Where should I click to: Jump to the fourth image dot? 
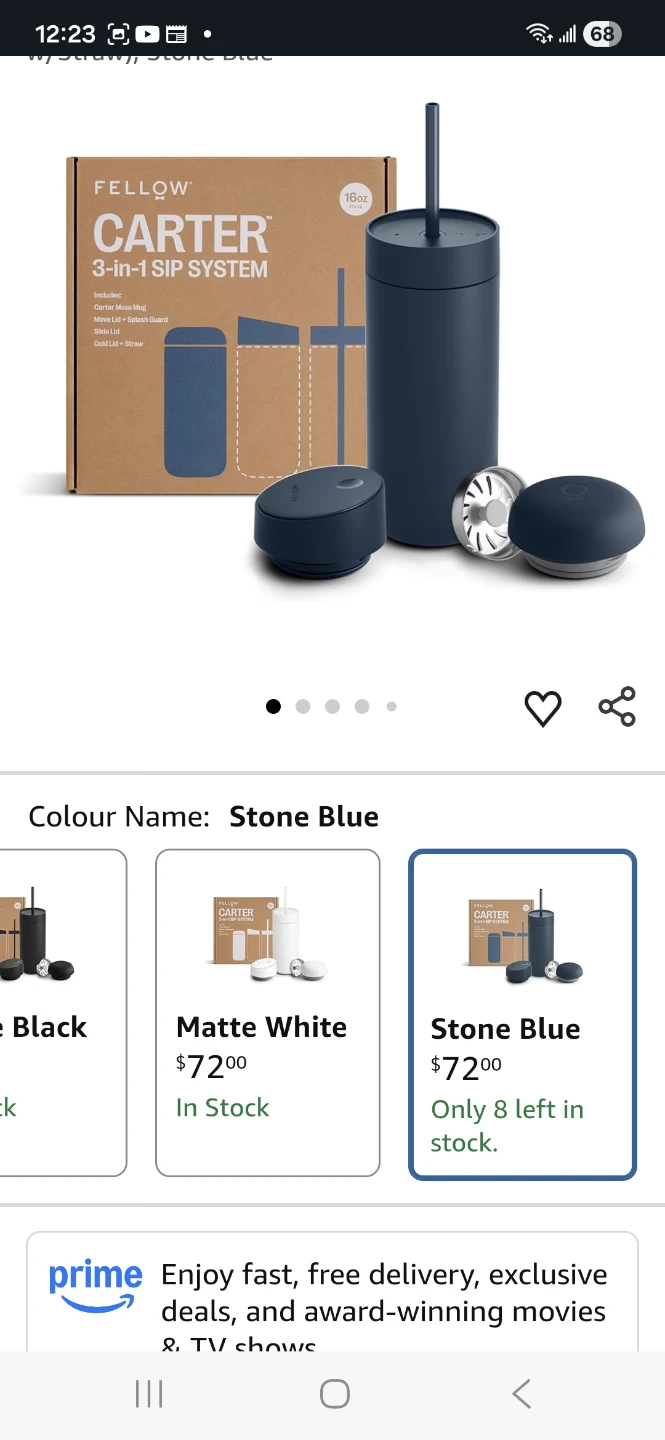[x=362, y=707]
